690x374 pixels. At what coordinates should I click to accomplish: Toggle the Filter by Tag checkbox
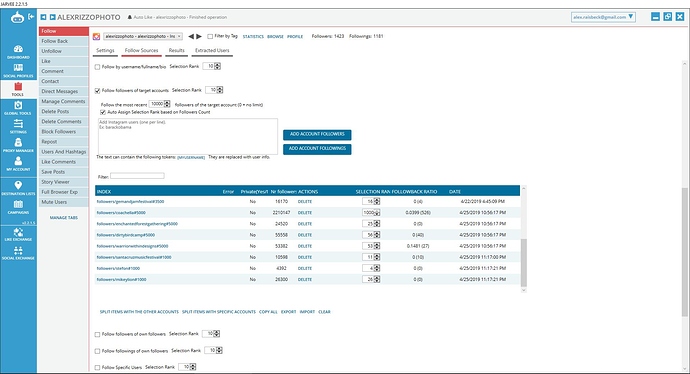210,37
